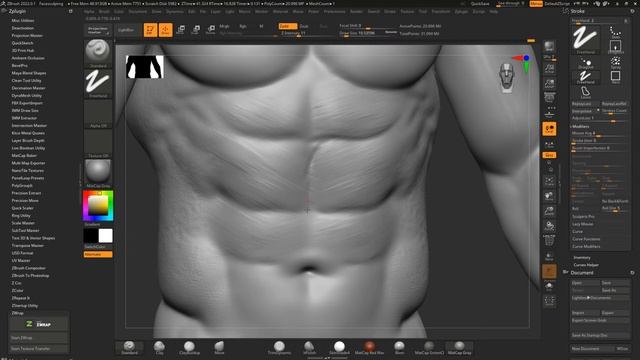Toggle the orange Local button on right shelf
The image size is (640, 360).
549,129
